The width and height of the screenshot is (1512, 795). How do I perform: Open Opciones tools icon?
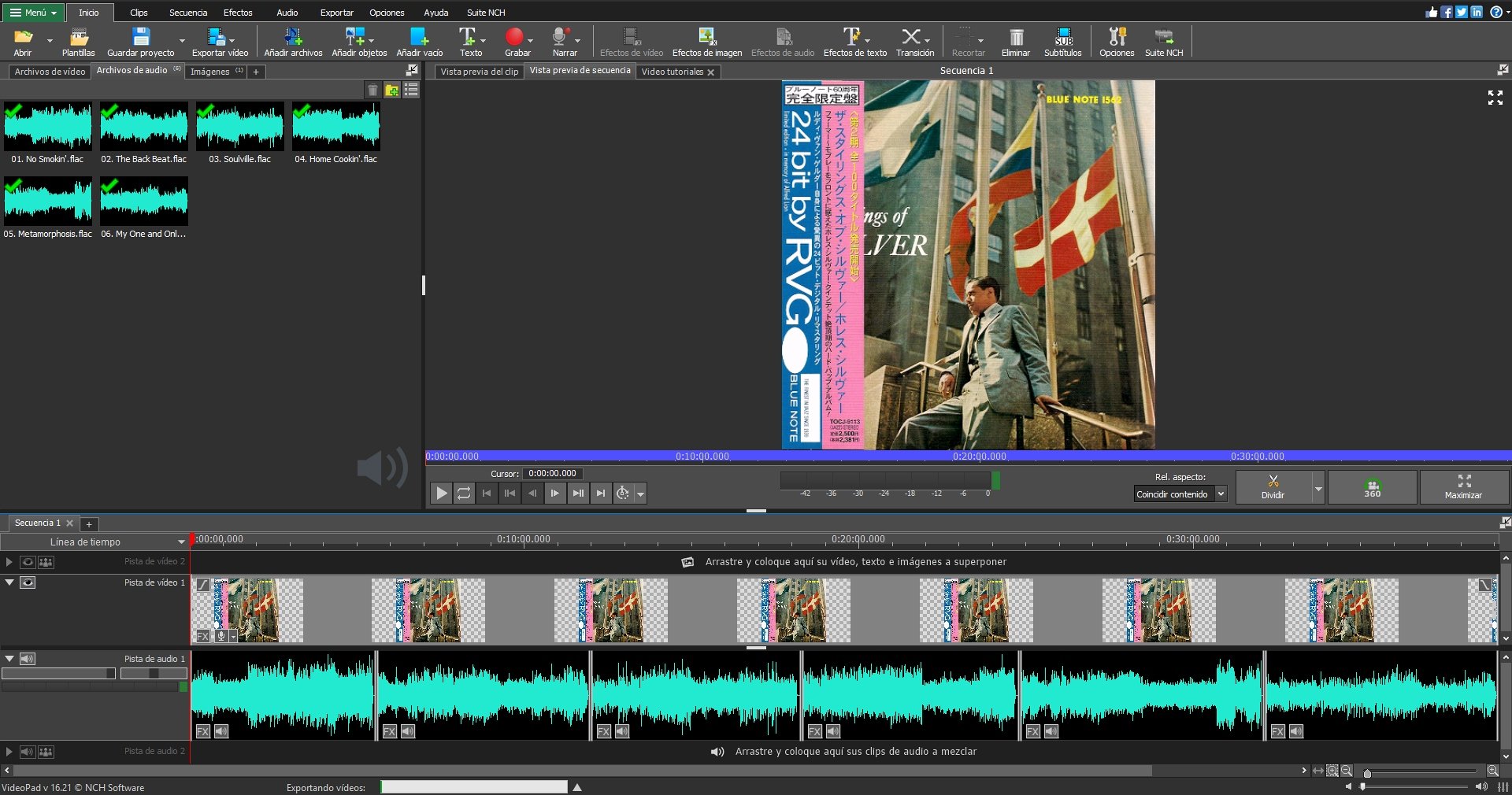(1116, 42)
